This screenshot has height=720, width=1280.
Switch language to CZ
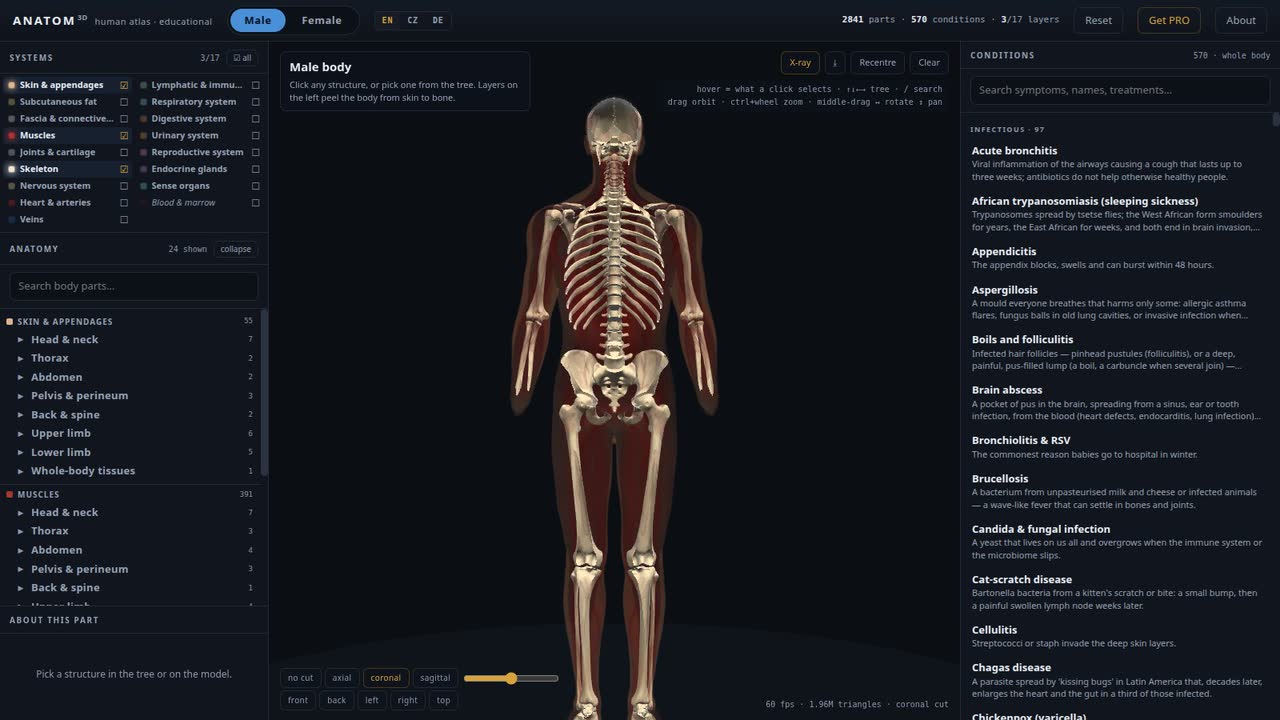[412, 20]
